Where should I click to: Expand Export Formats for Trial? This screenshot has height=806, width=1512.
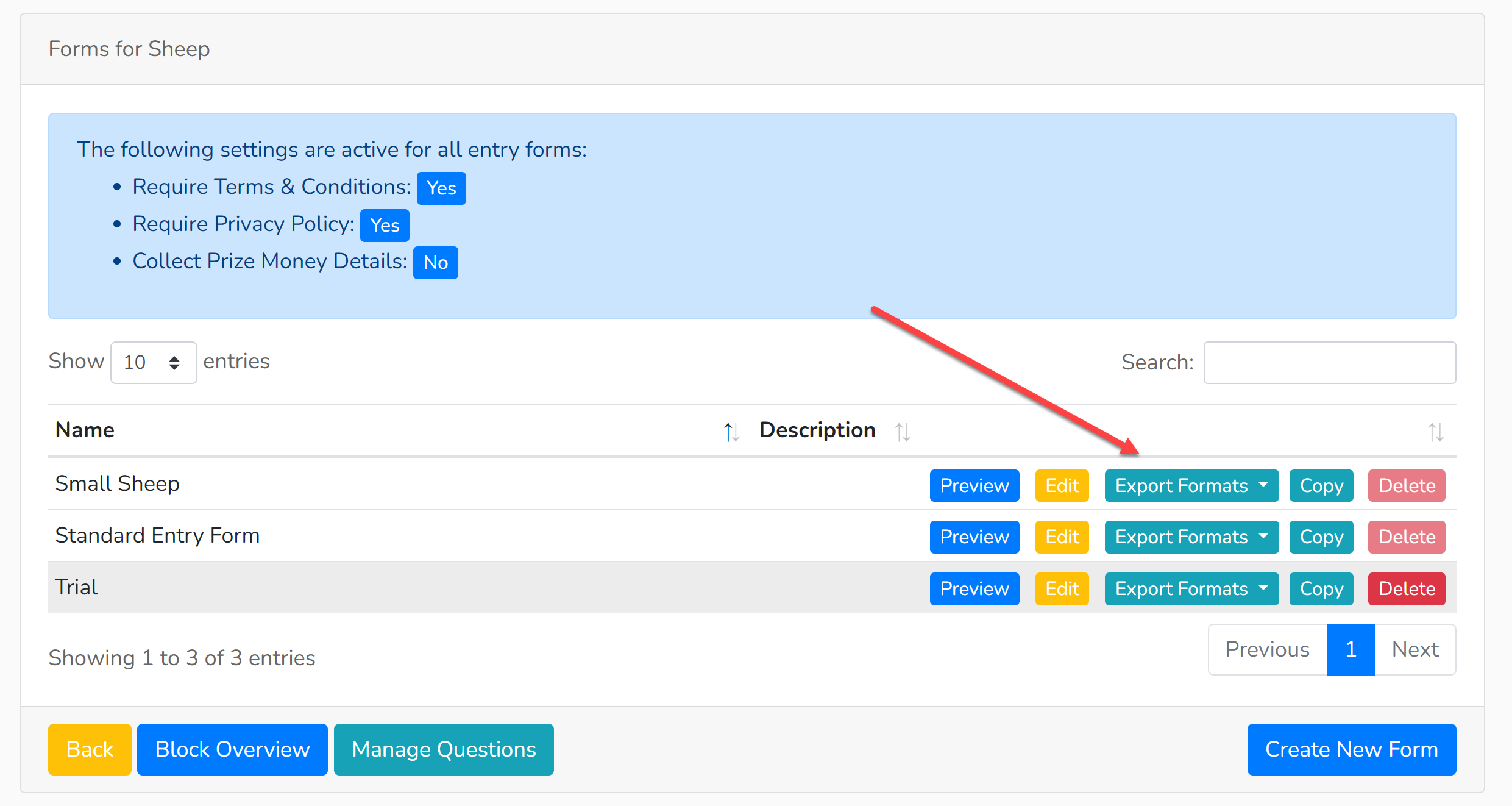1191,588
